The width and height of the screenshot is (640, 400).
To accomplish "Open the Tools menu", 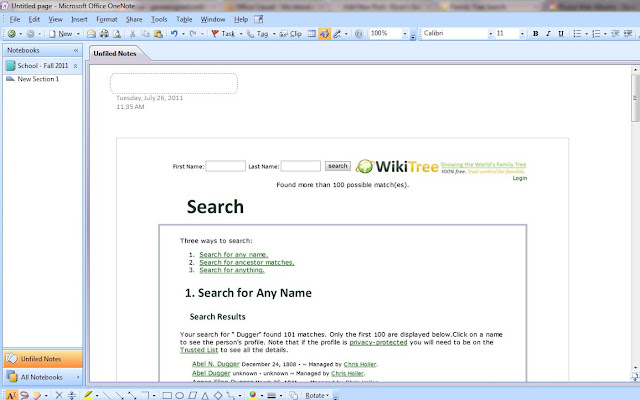I will (159, 19).
